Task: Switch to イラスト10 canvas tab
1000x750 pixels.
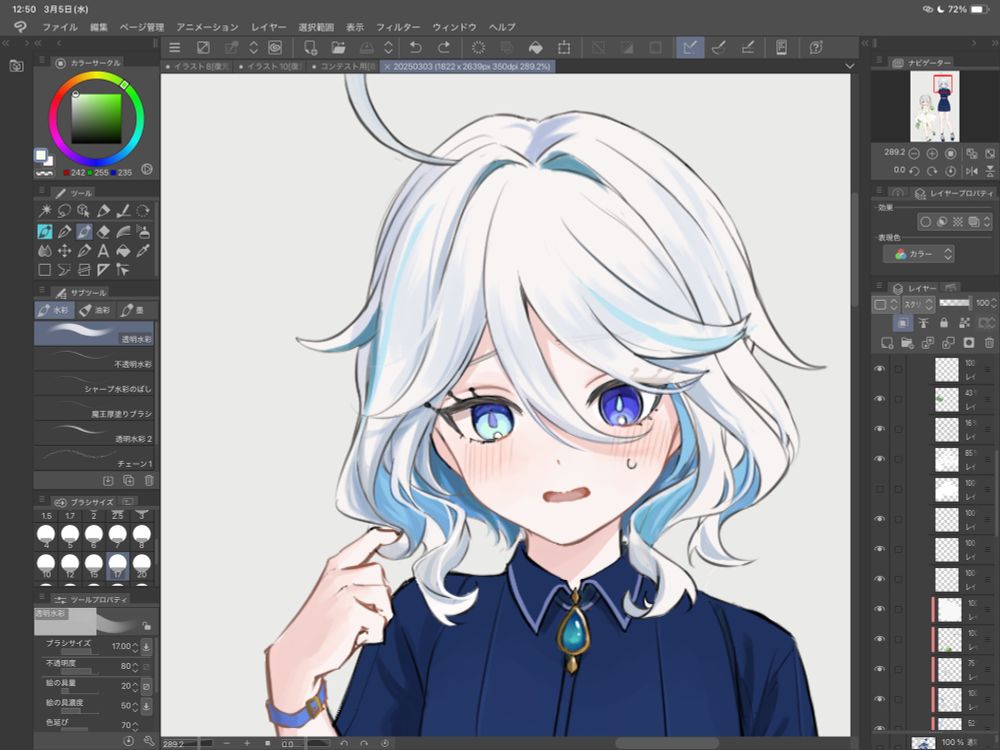Action: [x=270, y=66]
